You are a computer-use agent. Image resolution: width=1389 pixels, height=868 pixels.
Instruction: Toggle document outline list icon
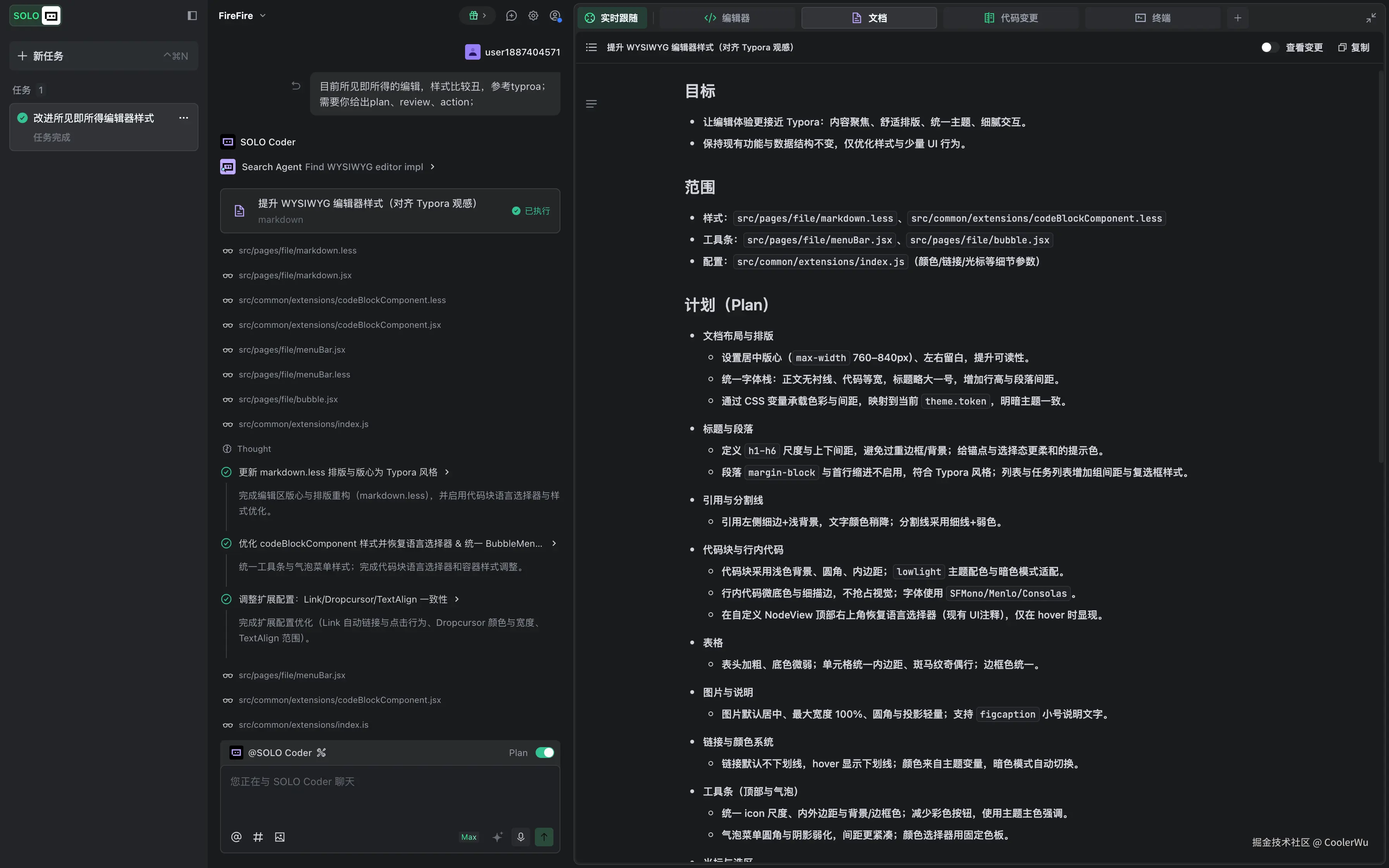591,47
